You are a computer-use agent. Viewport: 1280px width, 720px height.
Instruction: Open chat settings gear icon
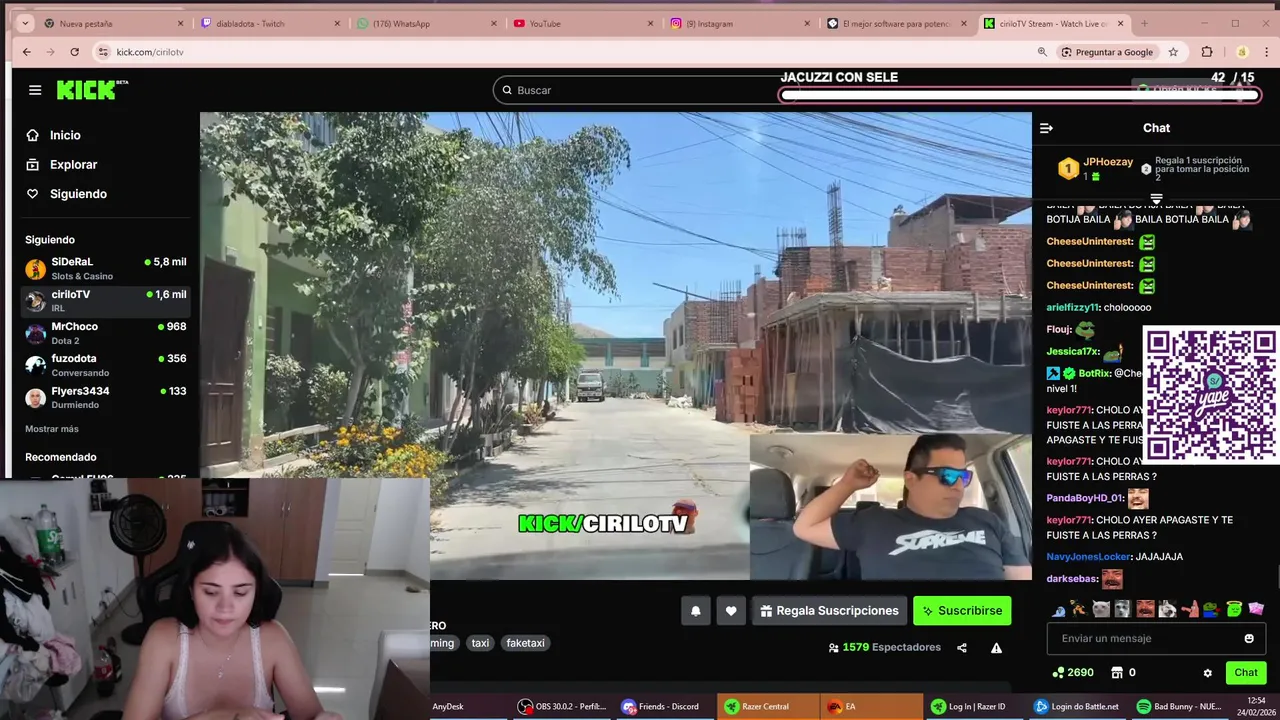(x=1207, y=673)
